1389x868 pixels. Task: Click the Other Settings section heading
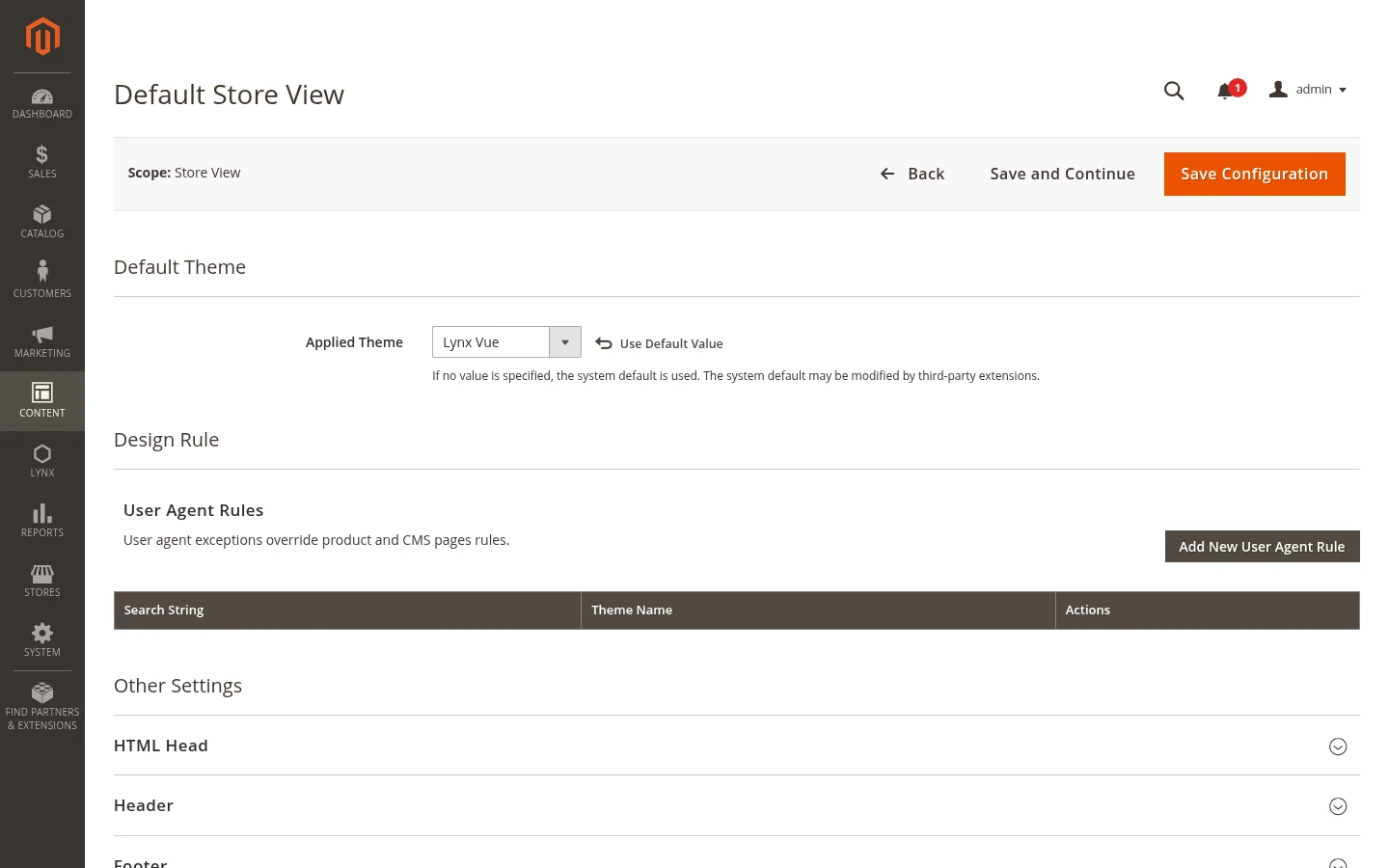(177, 686)
